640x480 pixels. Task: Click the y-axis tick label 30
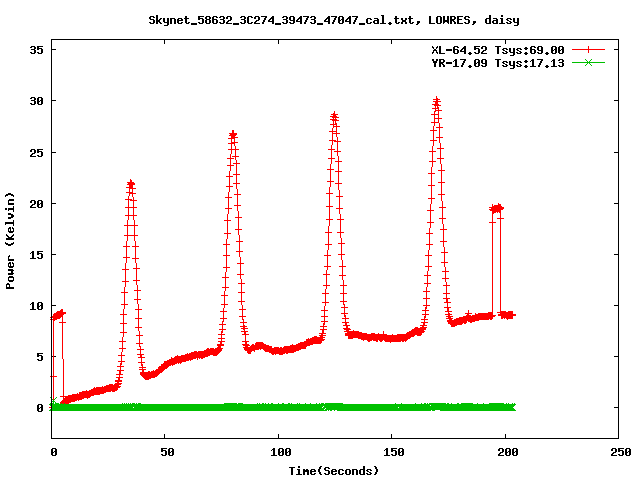click(36, 101)
